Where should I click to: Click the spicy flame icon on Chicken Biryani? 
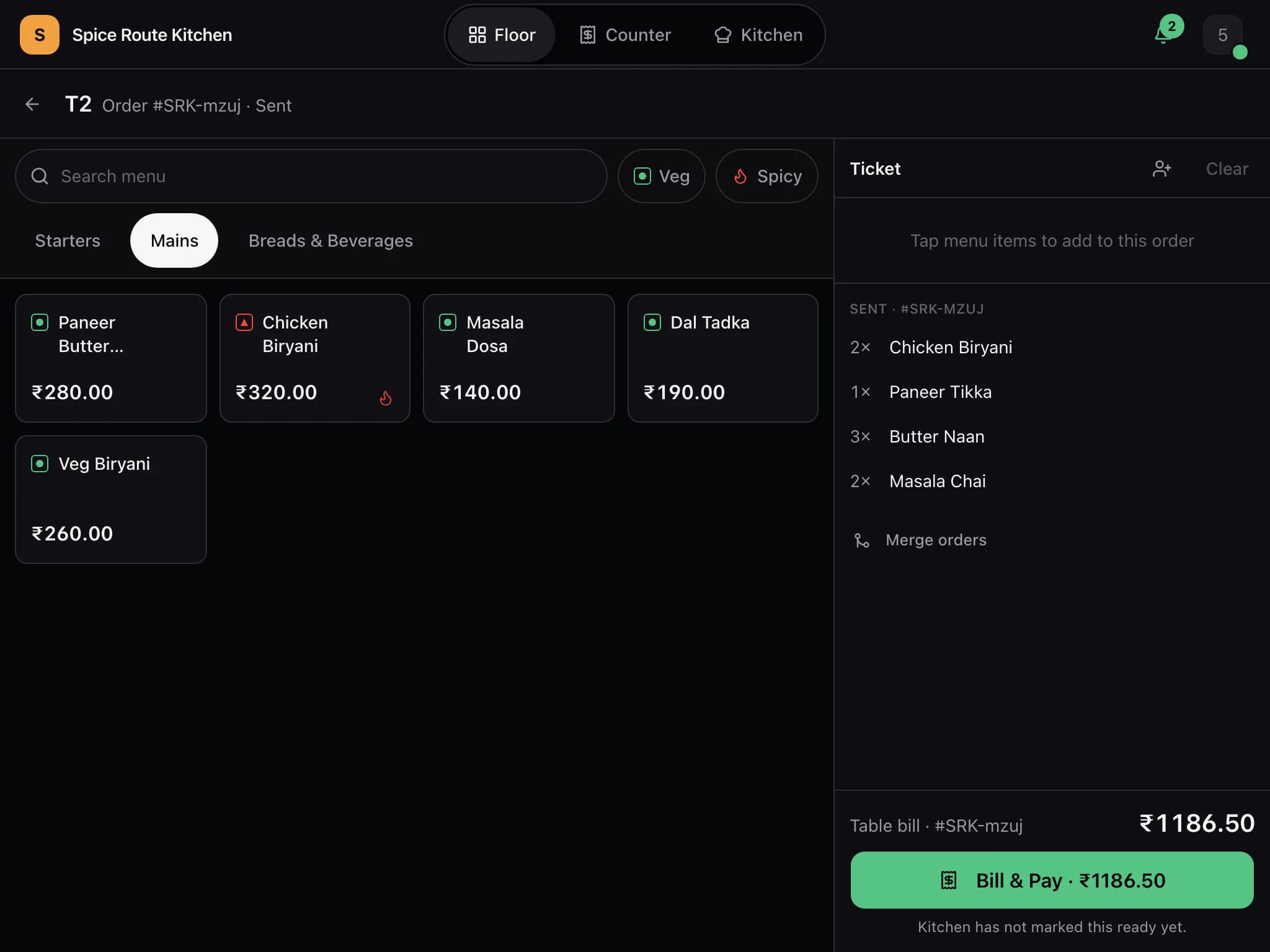pos(386,398)
